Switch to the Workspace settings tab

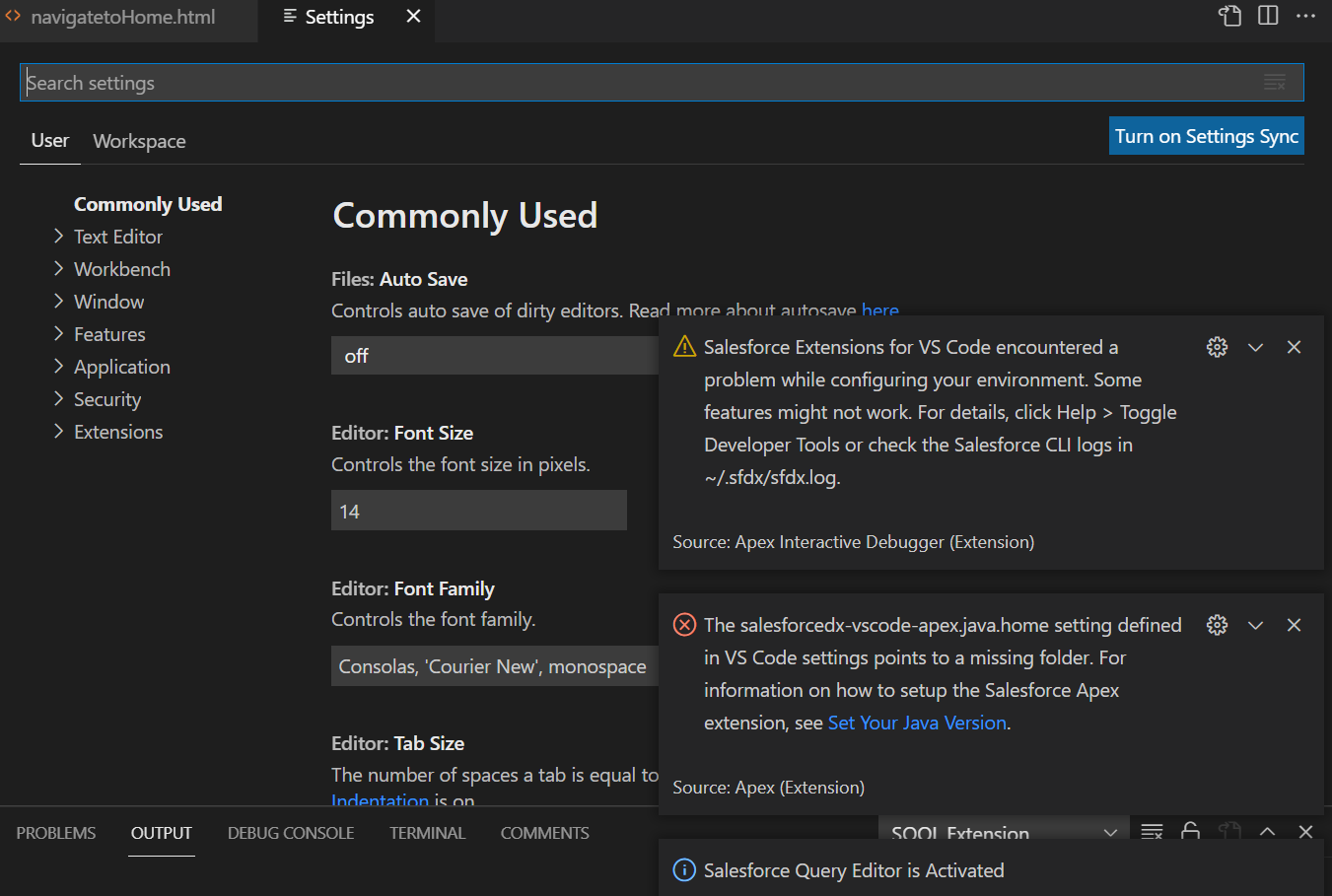click(x=139, y=141)
